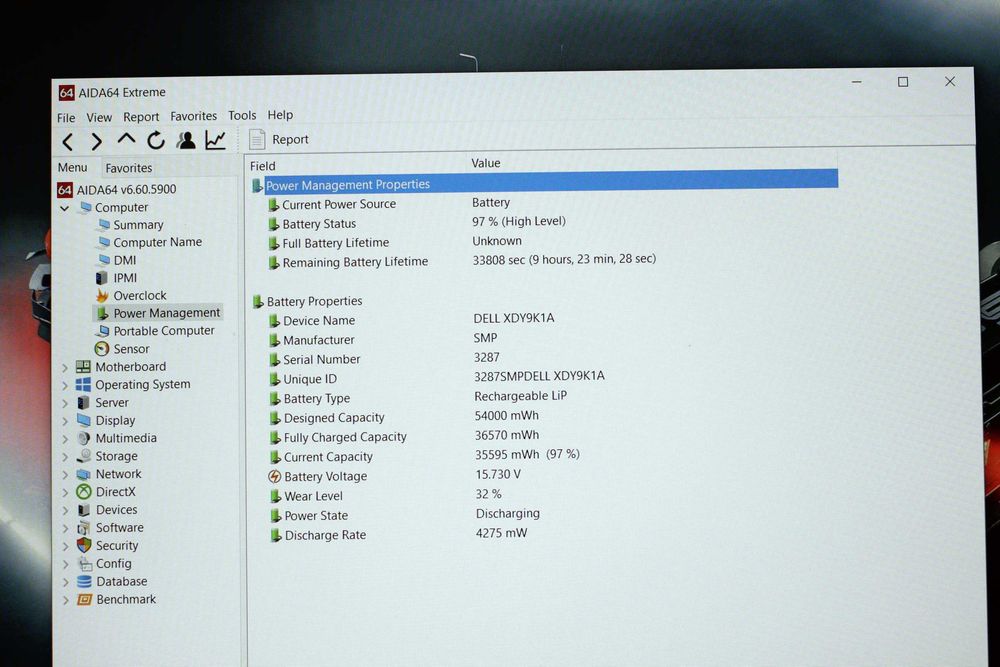Select Power Management in the tree
The height and width of the screenshot is (667, 1000).
click(166, 313)
